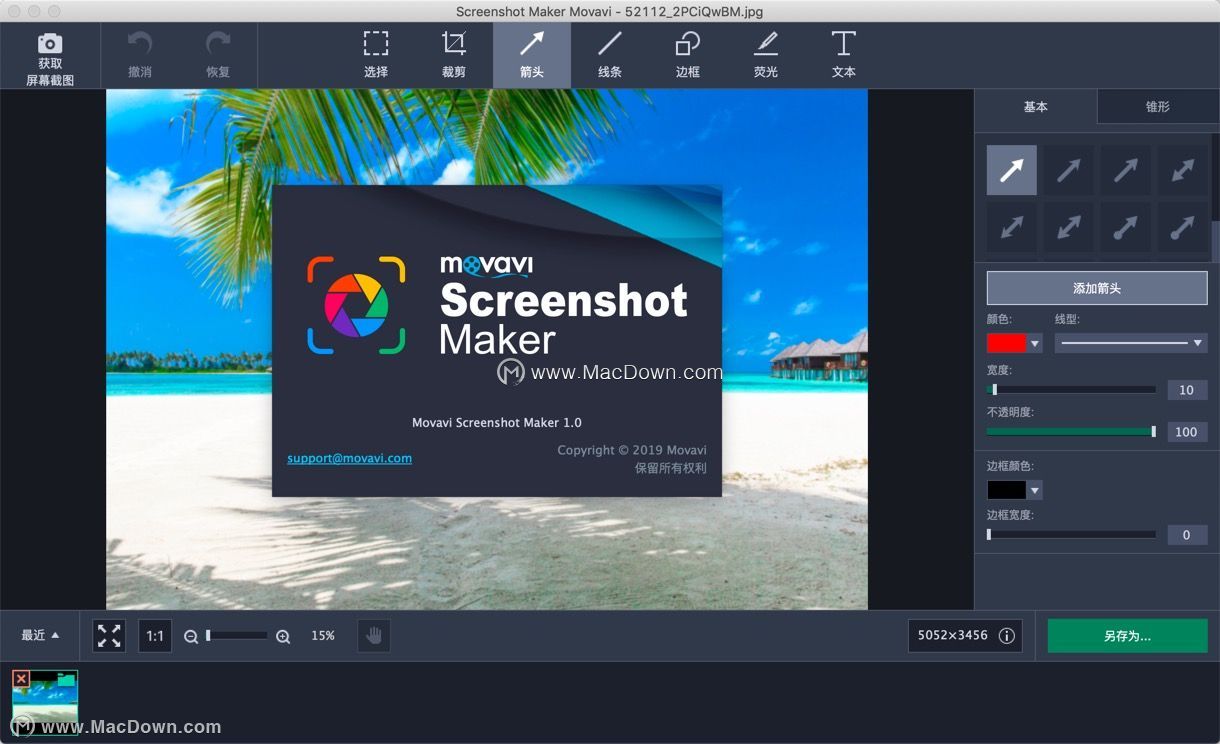This screenshot has height=744, width=1220.
Task: Choose the 箭头 arrow tool
Action: tap(532, 54)
